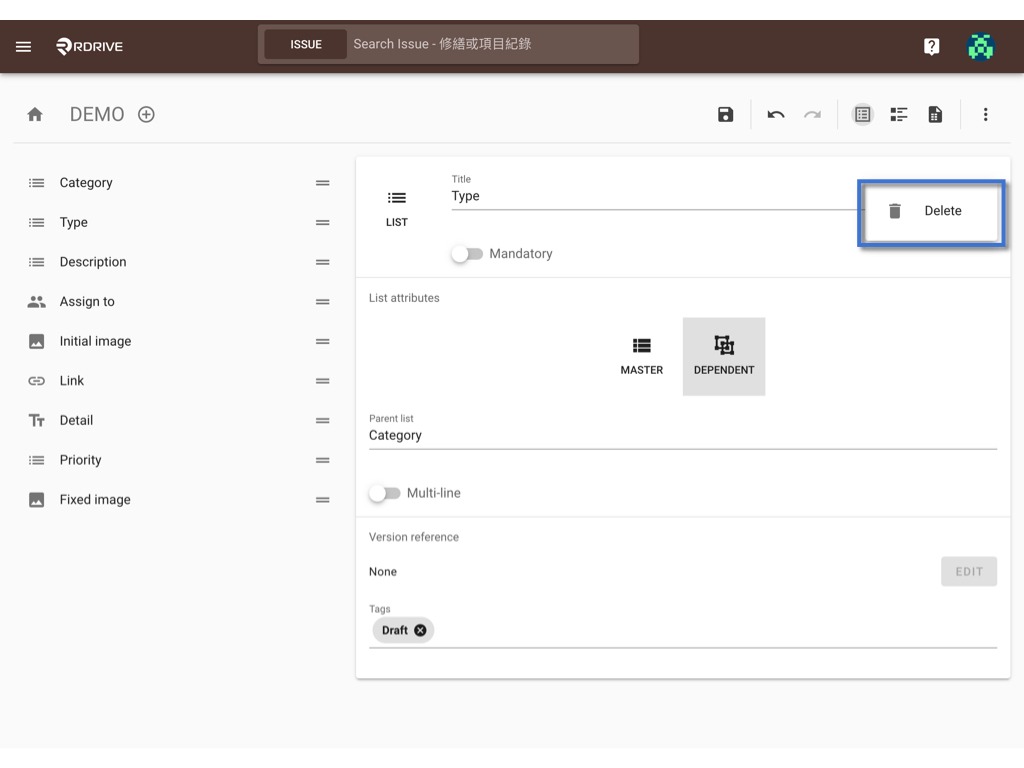Click the ISSUE search scope selector
The height and width of the screenshot is (768, 1024).
306,44
